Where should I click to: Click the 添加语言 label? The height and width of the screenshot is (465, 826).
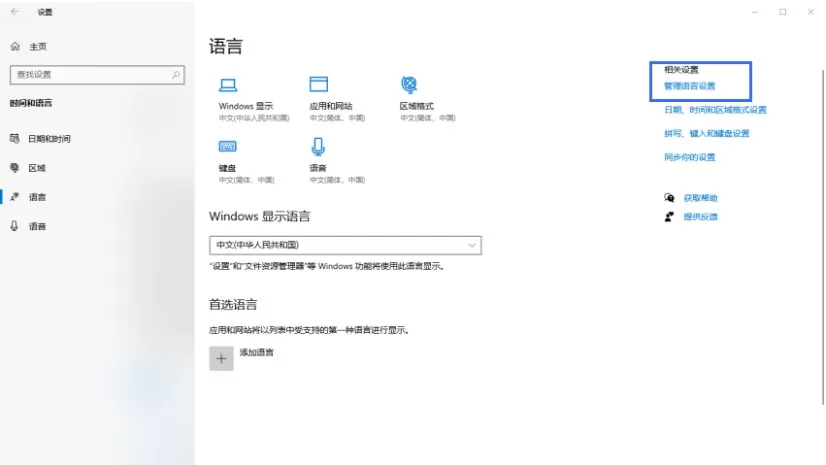click(x=257, y=352)
